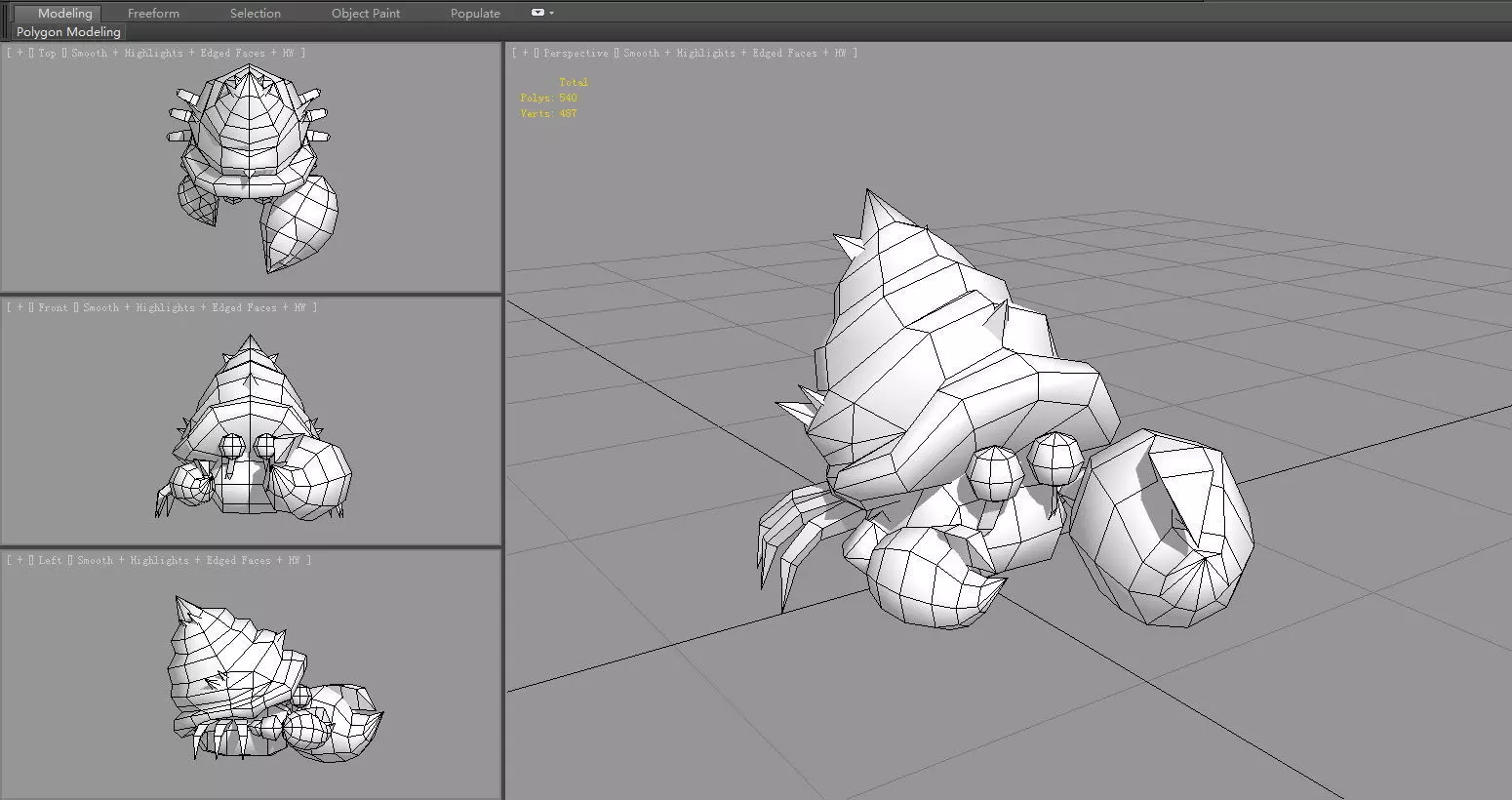Switch to the Object Paint tab
Viewport: 1512px width, 800px height.
(366, 13)
